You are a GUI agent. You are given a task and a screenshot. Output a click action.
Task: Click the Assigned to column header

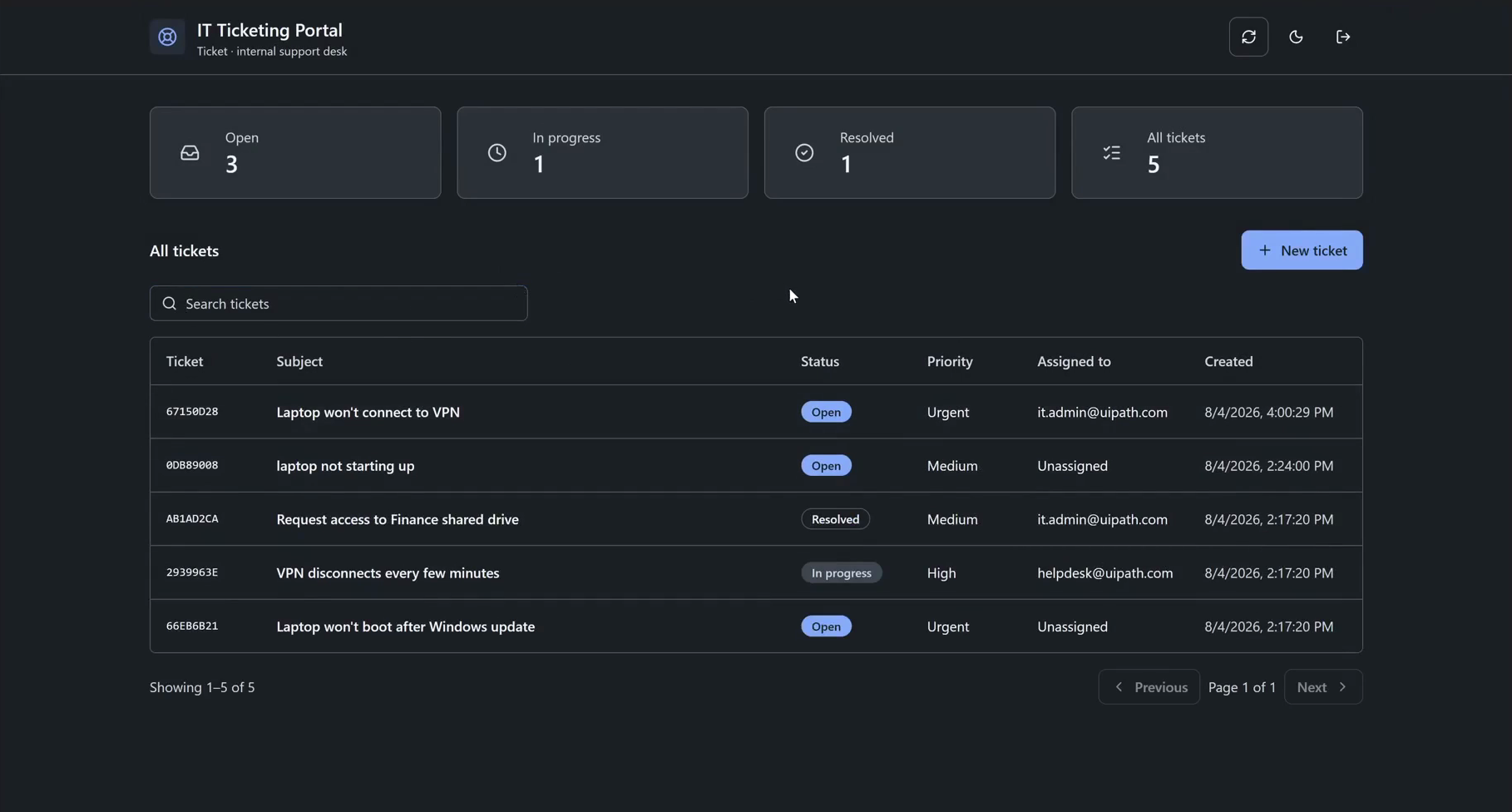coord(1074,361)
